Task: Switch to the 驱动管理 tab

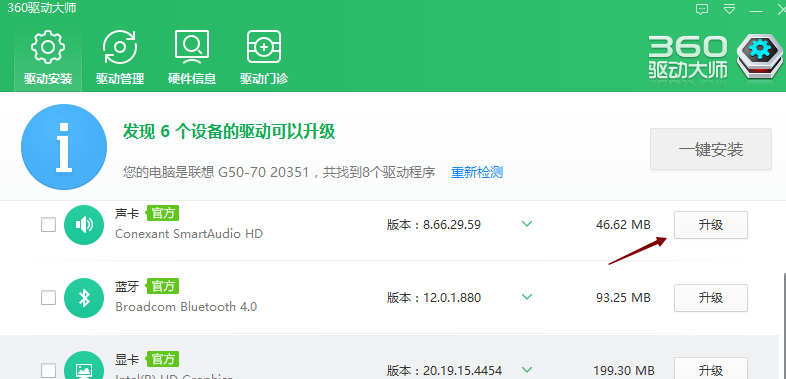Action: (120, 57)
